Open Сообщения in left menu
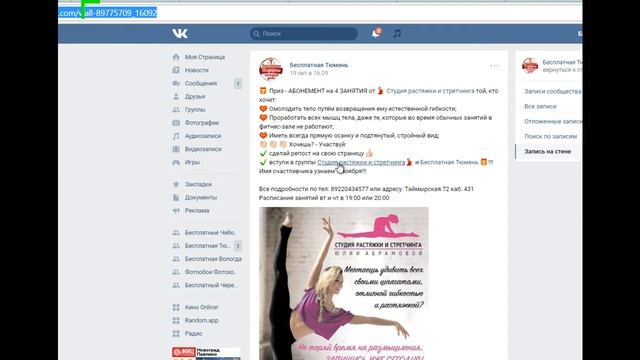640x360 pixels. (x=201, y=83)
